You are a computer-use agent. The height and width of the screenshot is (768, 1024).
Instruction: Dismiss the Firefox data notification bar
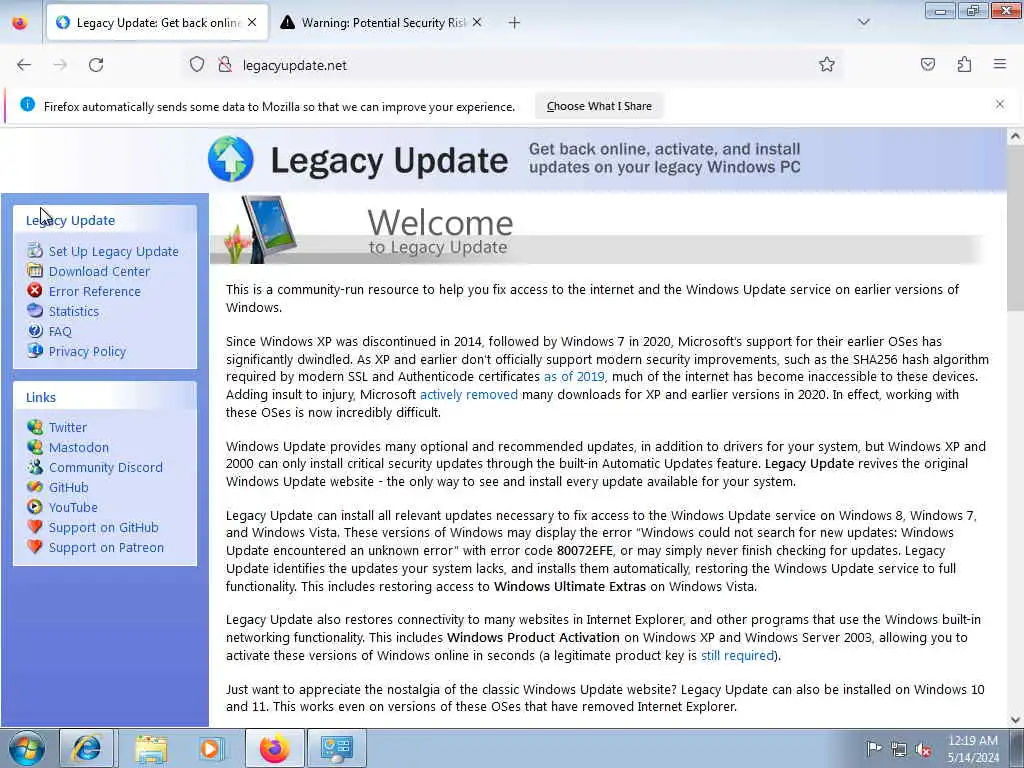coord(1000,104)
